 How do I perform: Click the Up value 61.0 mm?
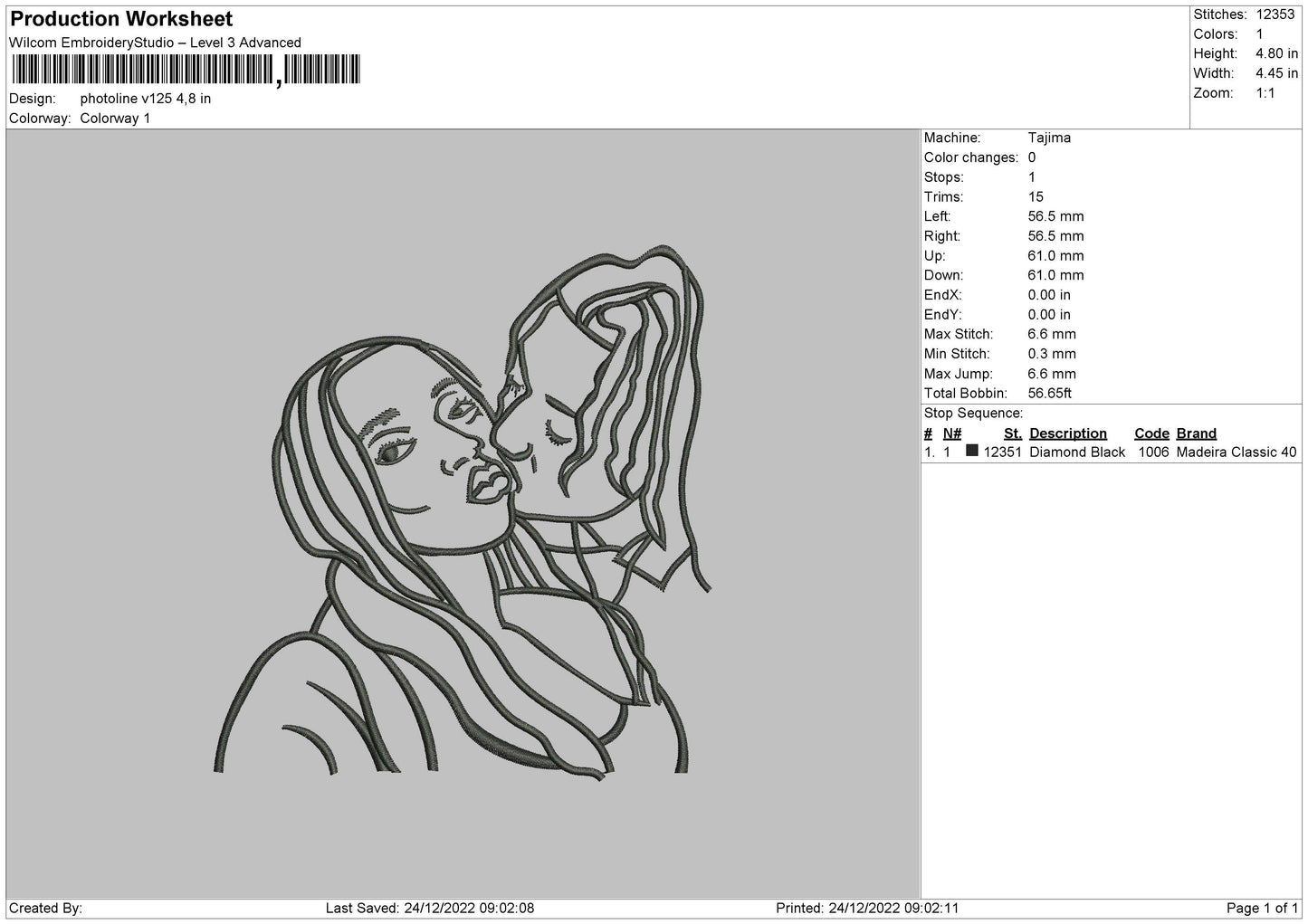pos(1055,256)
